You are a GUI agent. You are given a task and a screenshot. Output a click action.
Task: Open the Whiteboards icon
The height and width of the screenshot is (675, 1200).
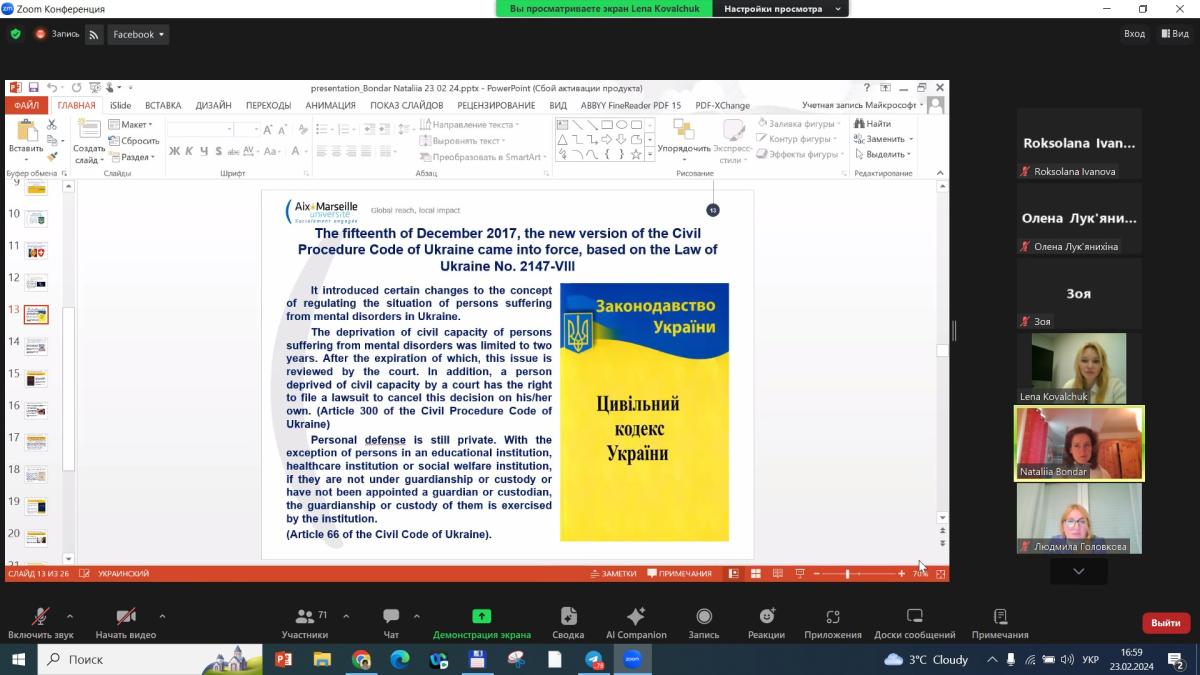point(914,617)
